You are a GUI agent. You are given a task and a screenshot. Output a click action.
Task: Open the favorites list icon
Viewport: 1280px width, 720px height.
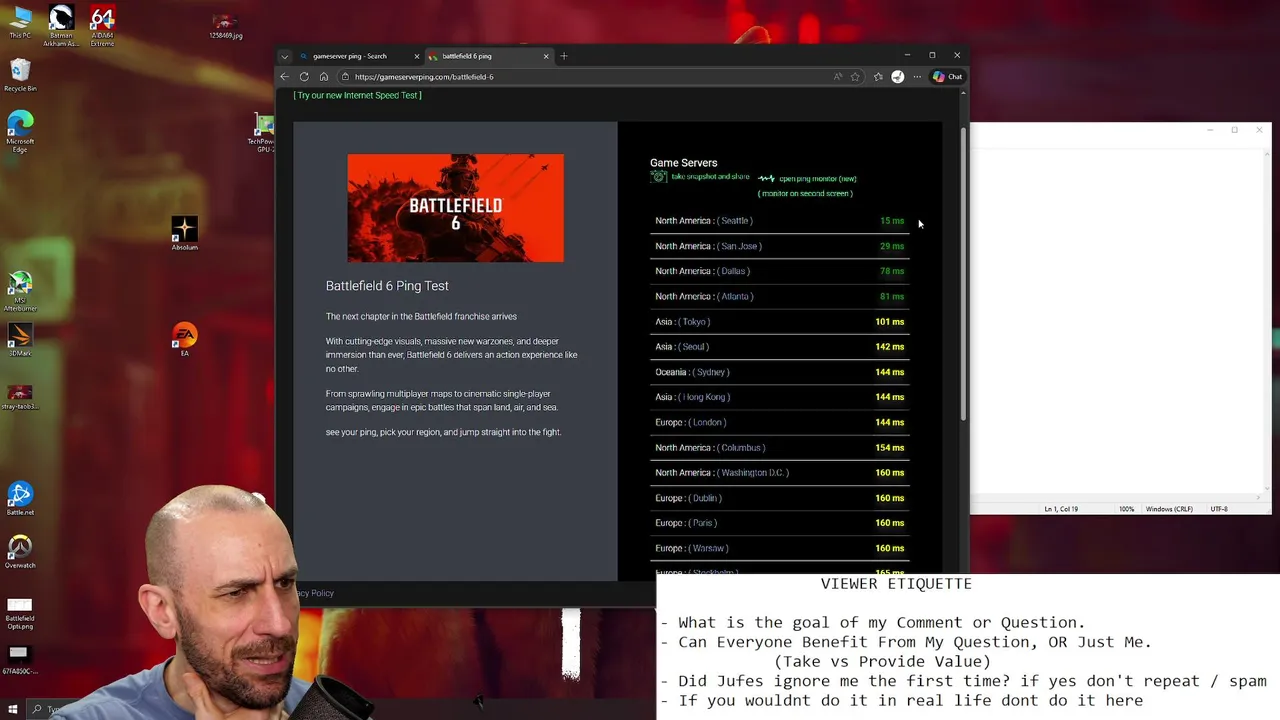pos(878,77)
